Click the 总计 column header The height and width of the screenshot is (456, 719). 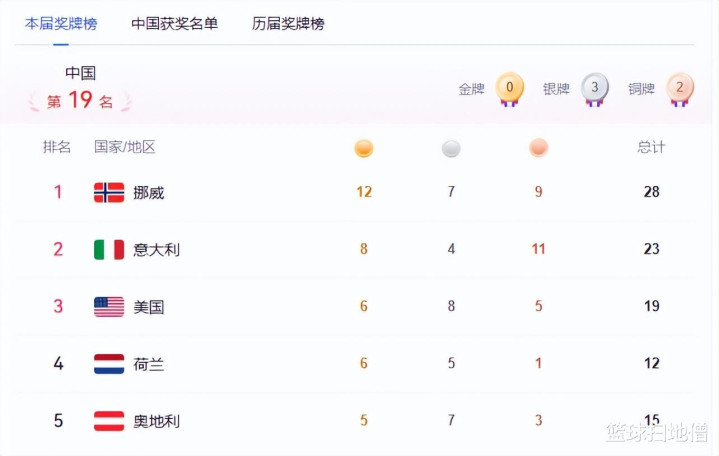(651, 147)
